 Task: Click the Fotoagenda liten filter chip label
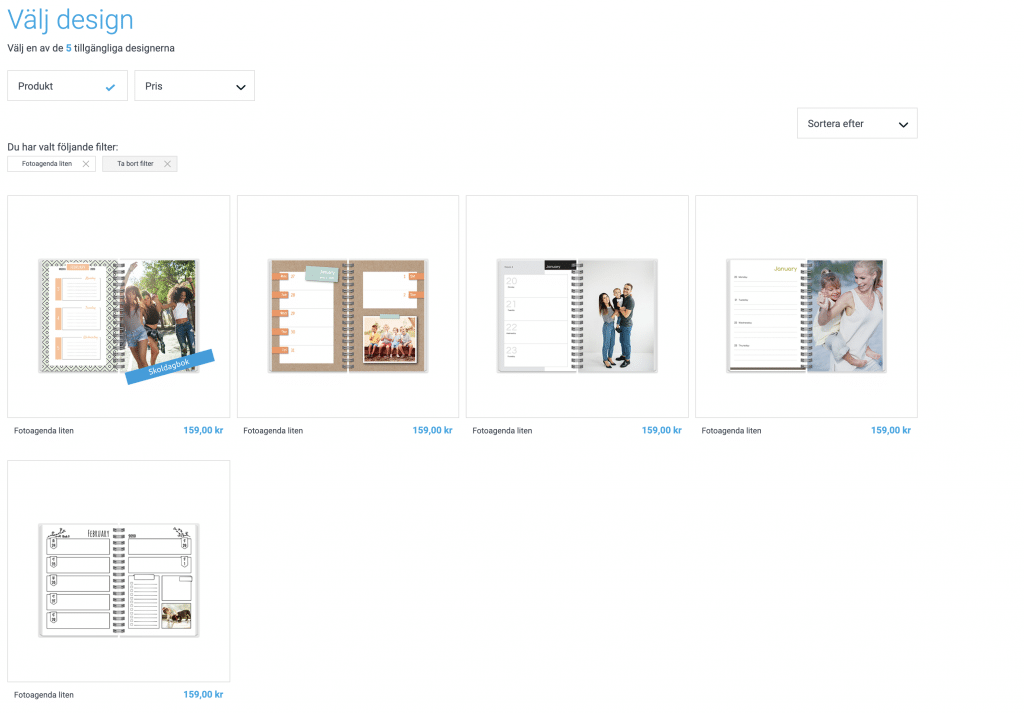[x=47, y=164]
